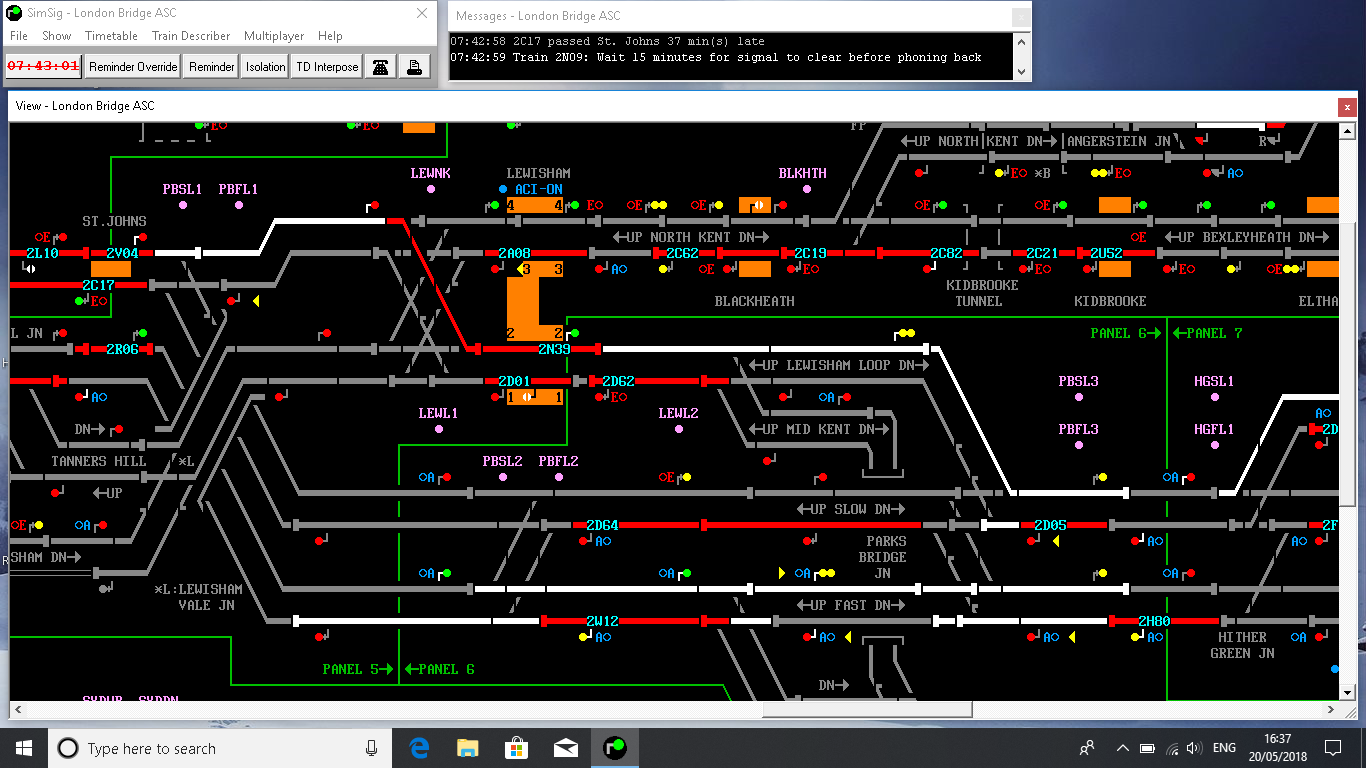Open the People icon in system tray

pyautogui.click(x=1087, y=748)
